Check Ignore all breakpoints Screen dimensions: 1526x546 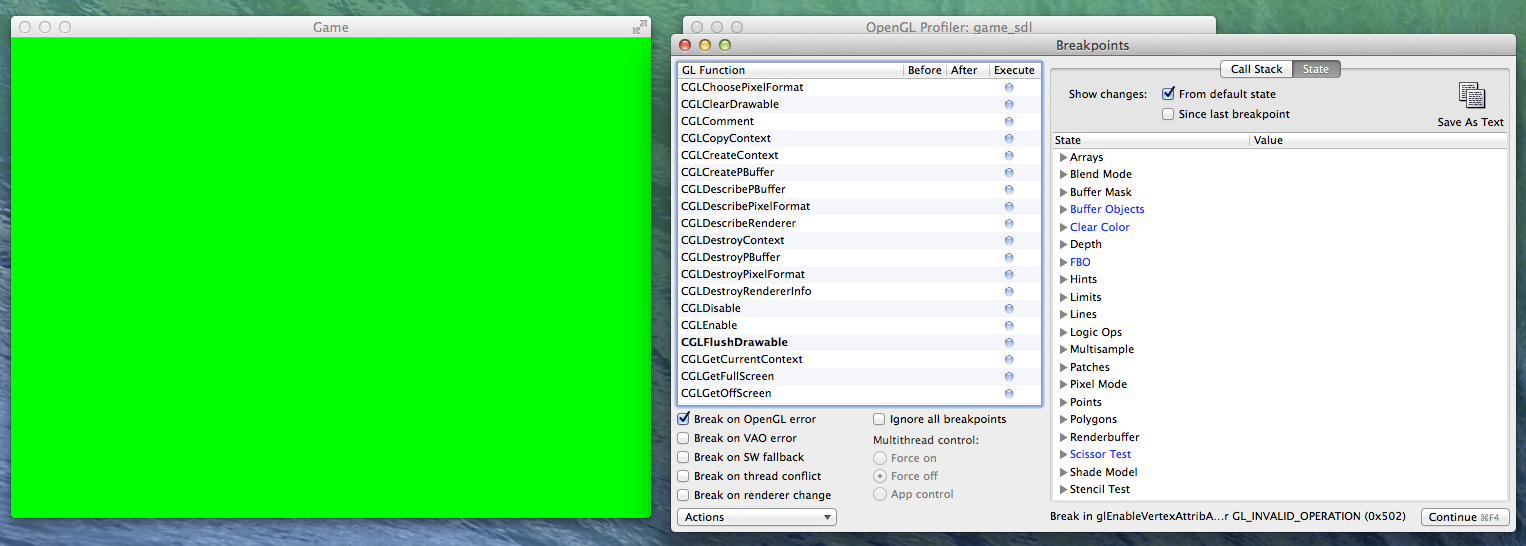click(880, 419)
